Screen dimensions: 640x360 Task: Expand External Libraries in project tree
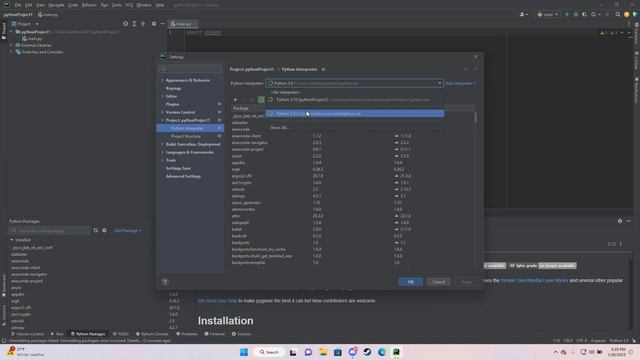point(11,45)
